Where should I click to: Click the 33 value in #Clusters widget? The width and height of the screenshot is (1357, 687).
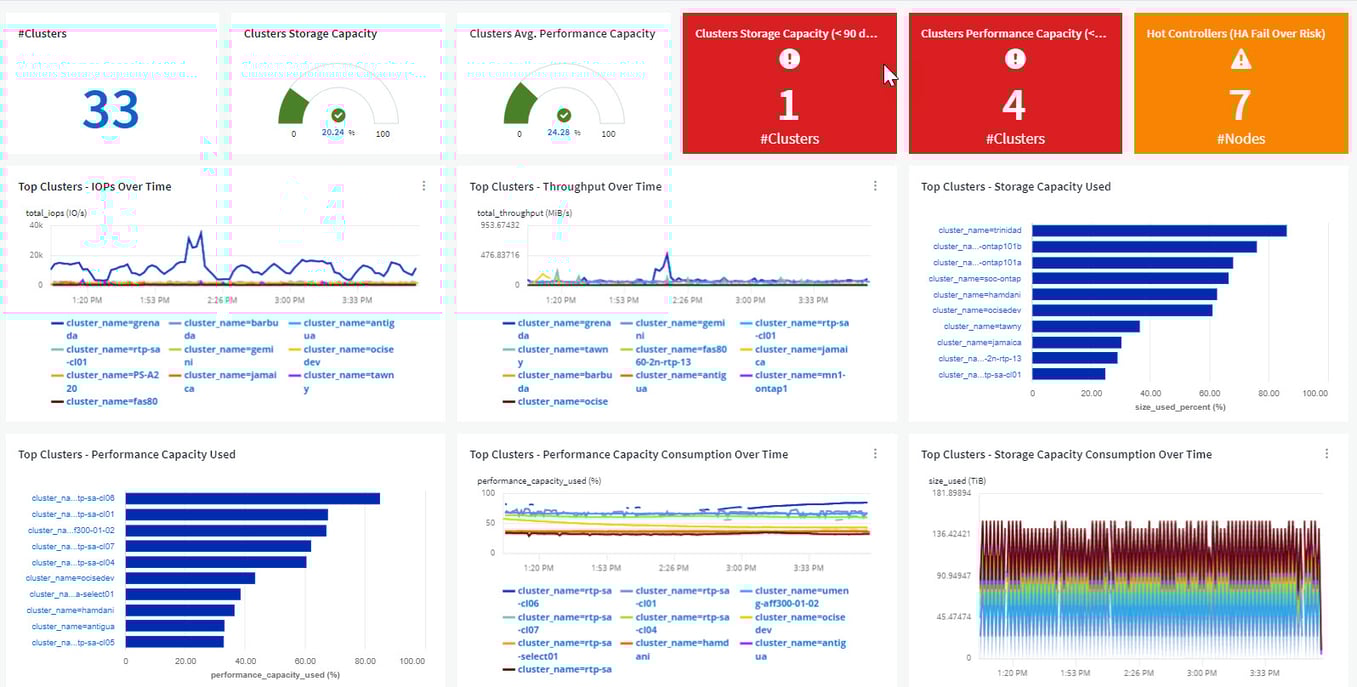coord(110,110)
